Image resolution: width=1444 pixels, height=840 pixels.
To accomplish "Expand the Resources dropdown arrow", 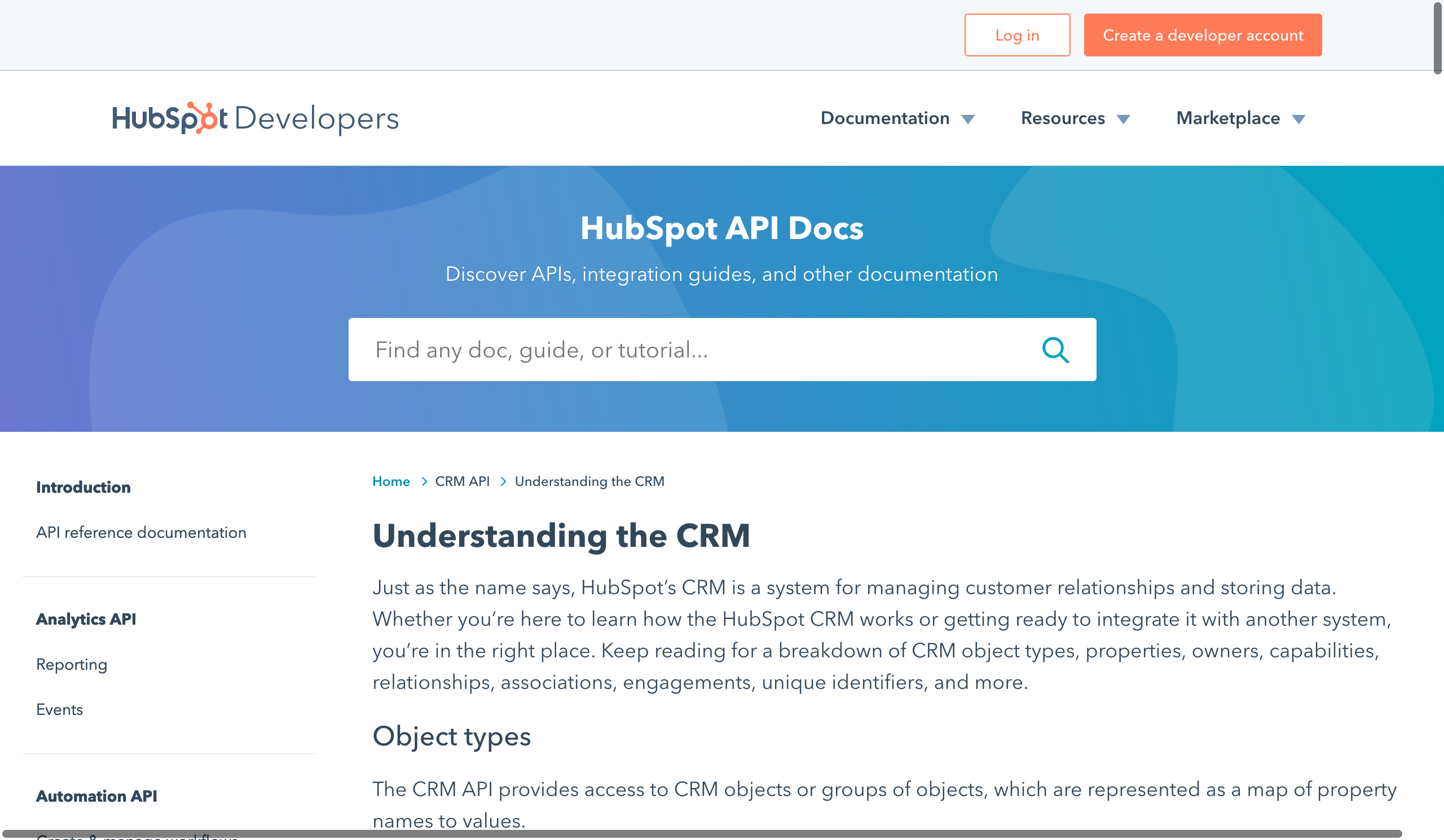I will [1123, 119].
